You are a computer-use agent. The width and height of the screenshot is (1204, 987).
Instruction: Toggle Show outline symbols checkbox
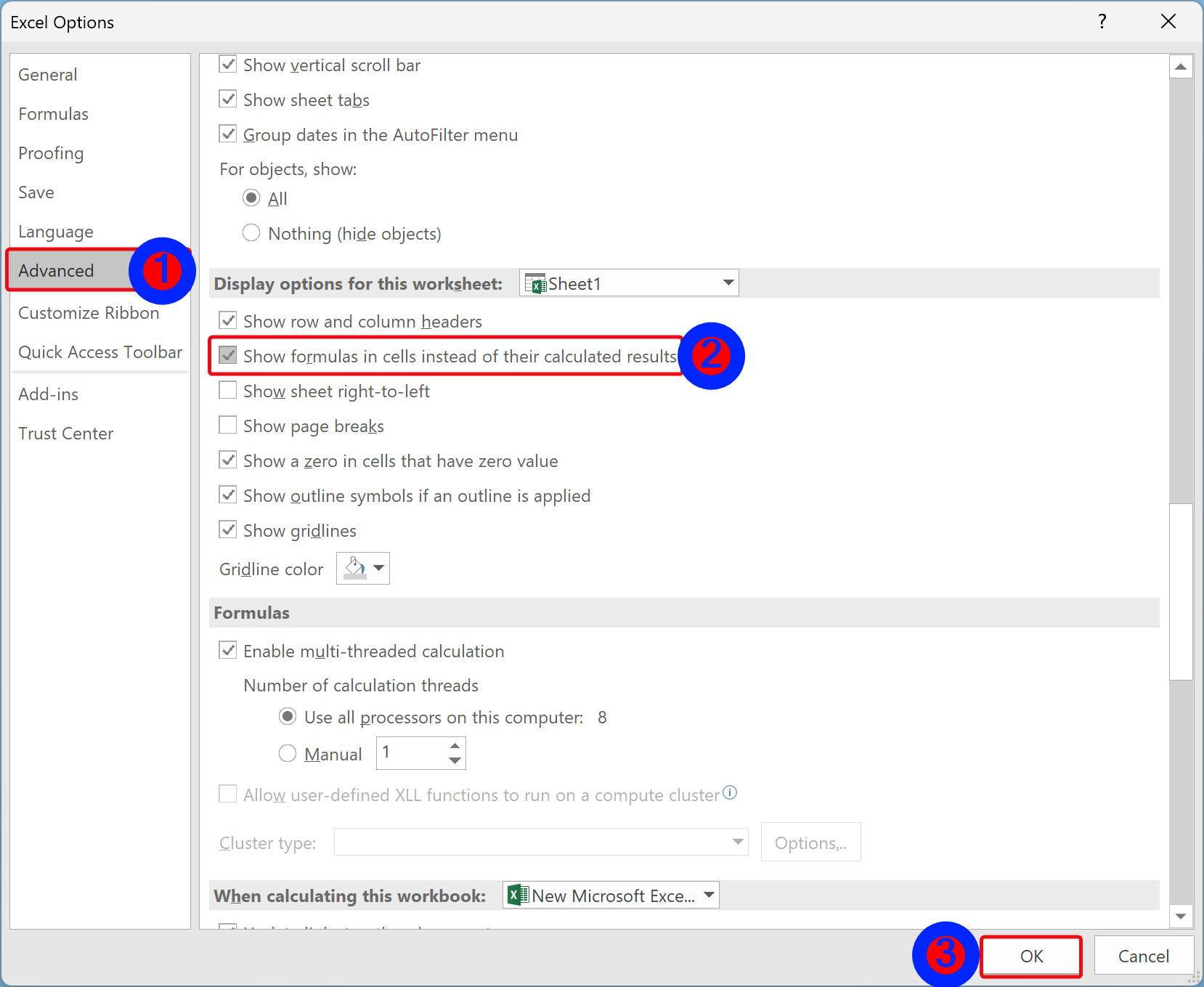click(228, 495)
